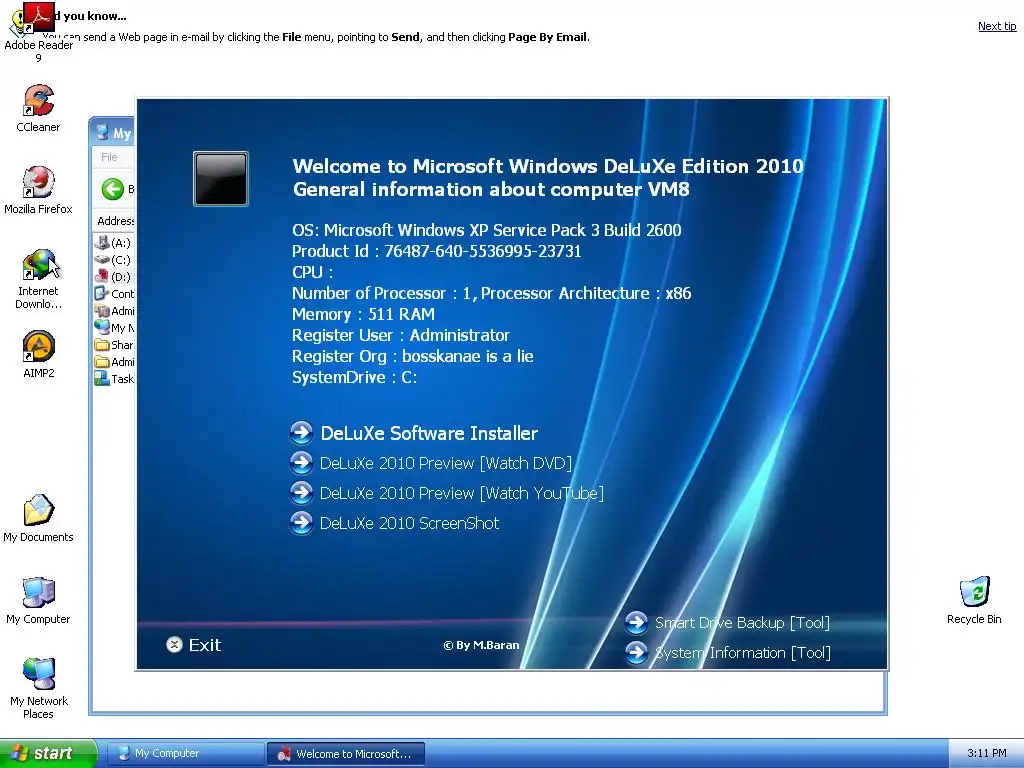Click the arrow icon beside Watch DVD preview
The height and width of the screenshot is (768, 1024).
(302, 462)
